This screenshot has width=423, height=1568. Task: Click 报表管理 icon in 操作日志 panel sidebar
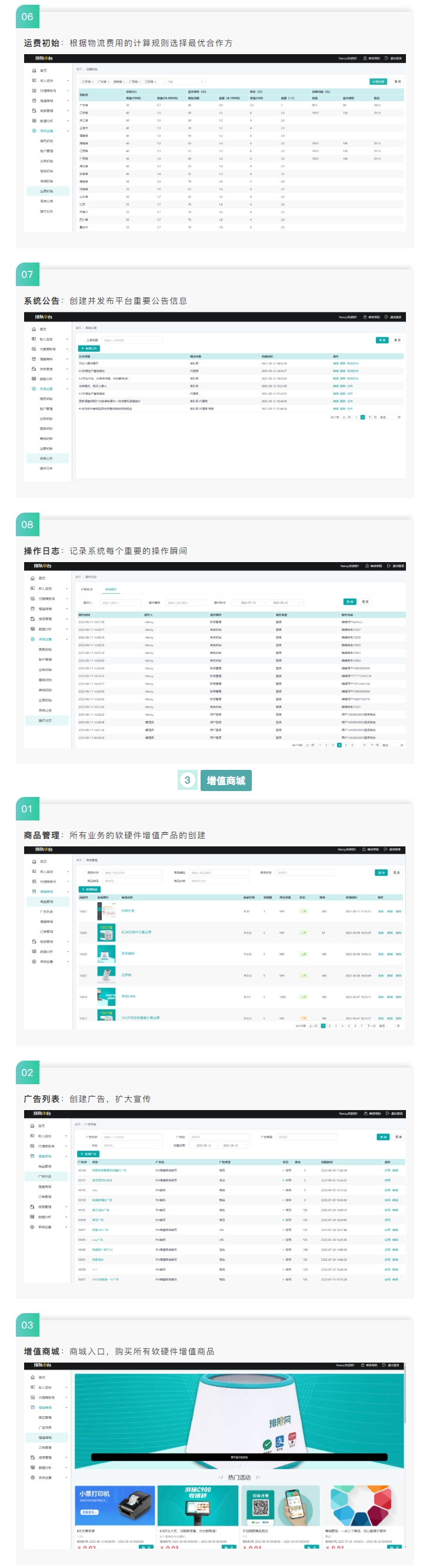pyautogui.click(x=33, y=619)
